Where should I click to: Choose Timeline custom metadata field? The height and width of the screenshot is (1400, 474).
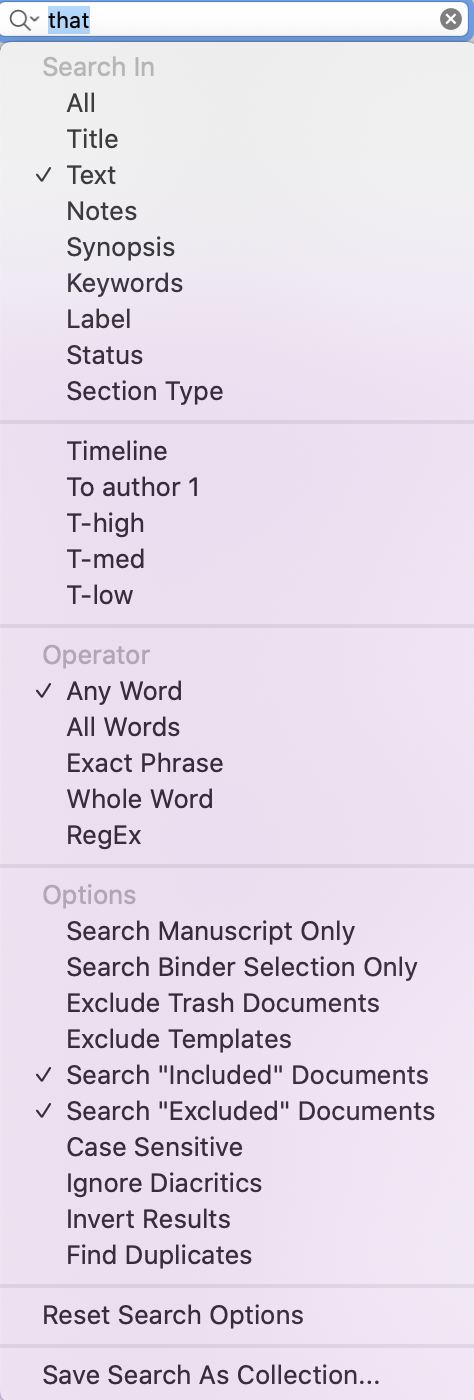click(x=237, y=451)
